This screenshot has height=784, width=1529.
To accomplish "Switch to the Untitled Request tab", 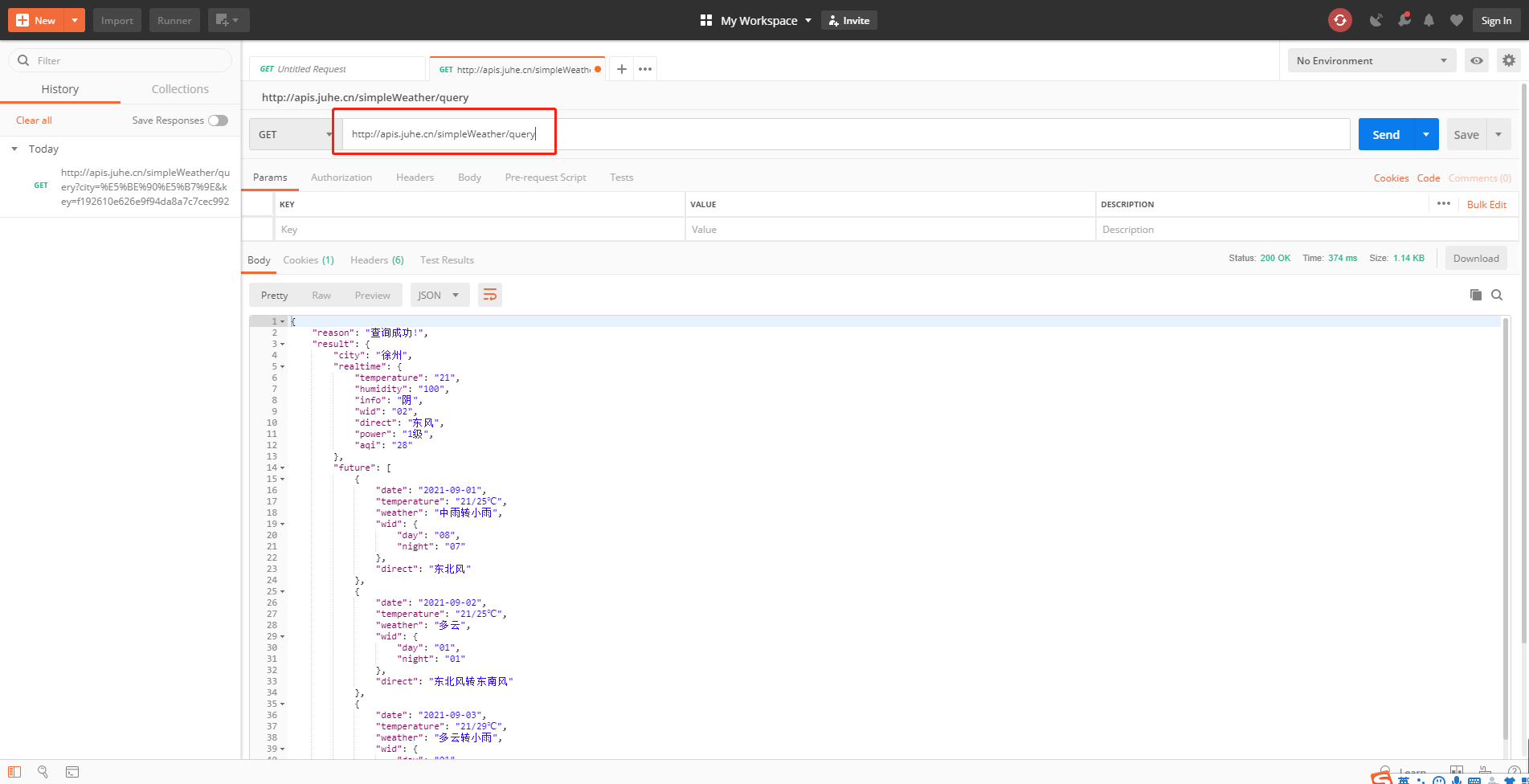I will pos(337,69).
